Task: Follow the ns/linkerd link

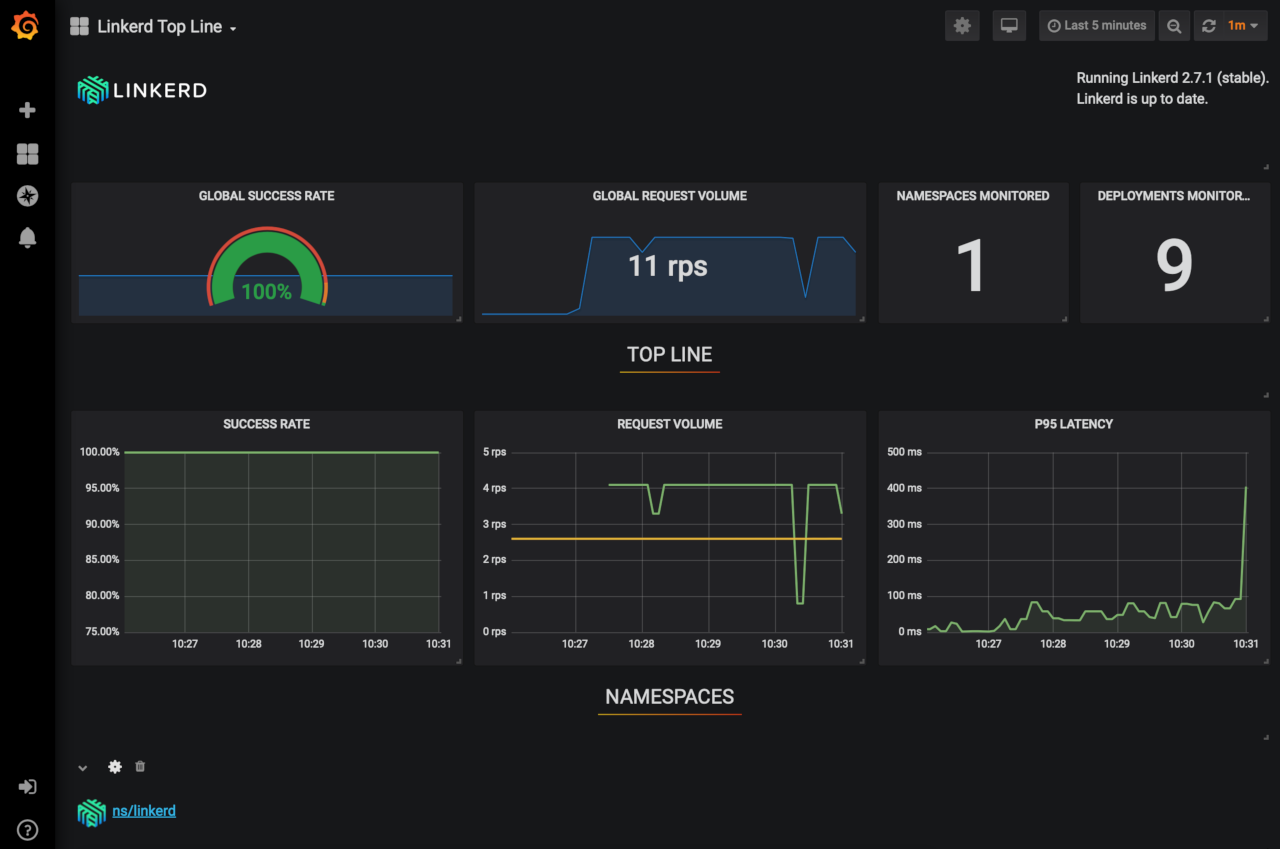Action: [144, 811]
